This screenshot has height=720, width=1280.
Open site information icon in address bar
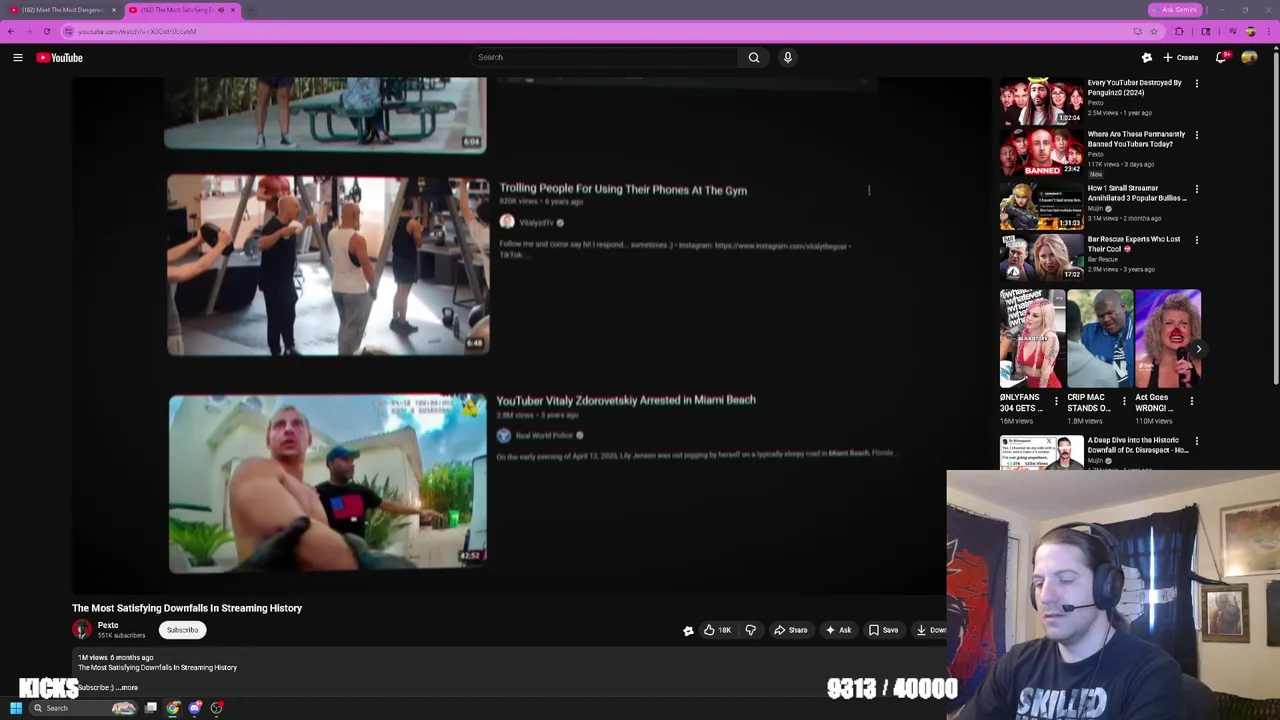pos(68,31)
